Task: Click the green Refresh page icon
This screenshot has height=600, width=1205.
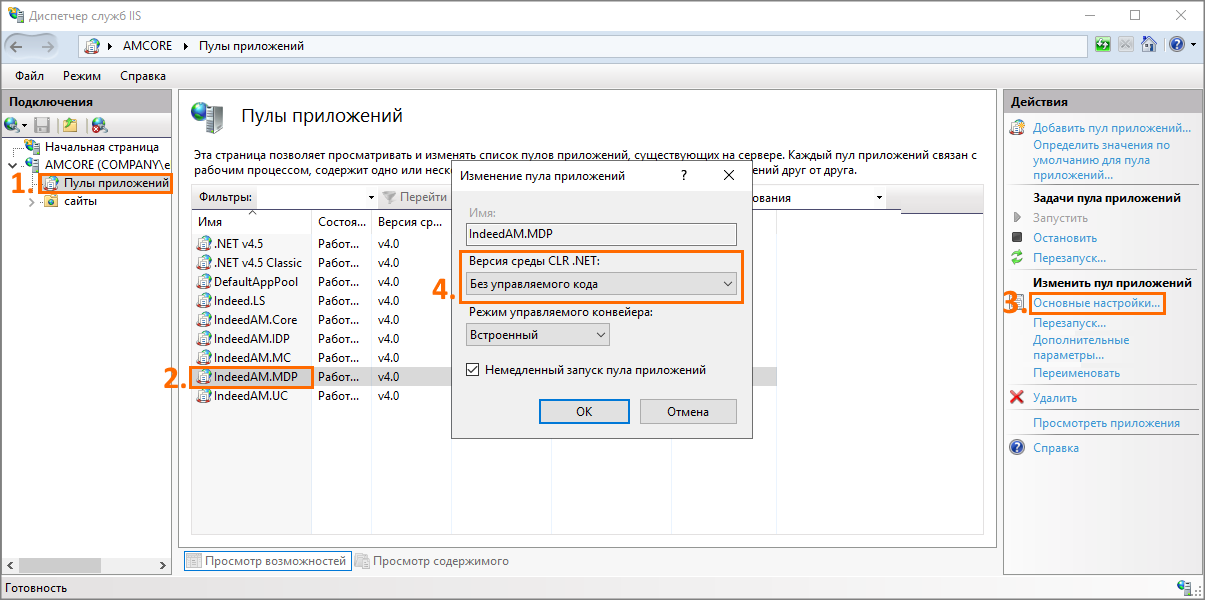Action: click(x=1103, y=45)
